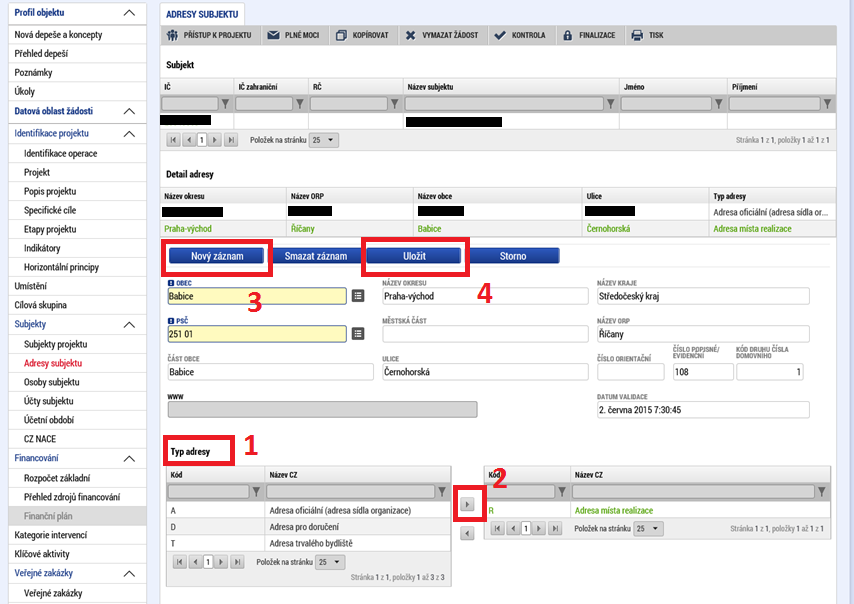This screenshot has height=604, width=854.
Task: Open the Obec list picker icon
Action: 358,296
